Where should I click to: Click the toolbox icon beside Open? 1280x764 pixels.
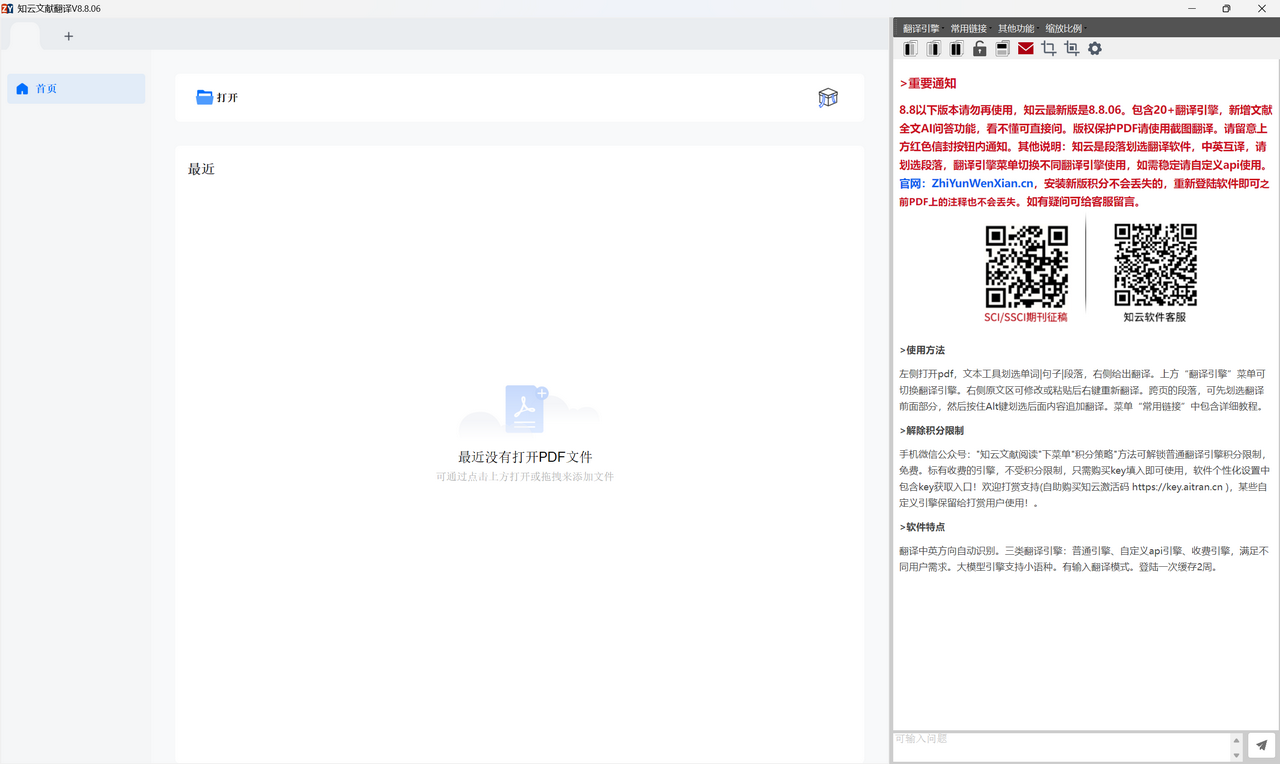pyautogui.click(x=827, y=97)
